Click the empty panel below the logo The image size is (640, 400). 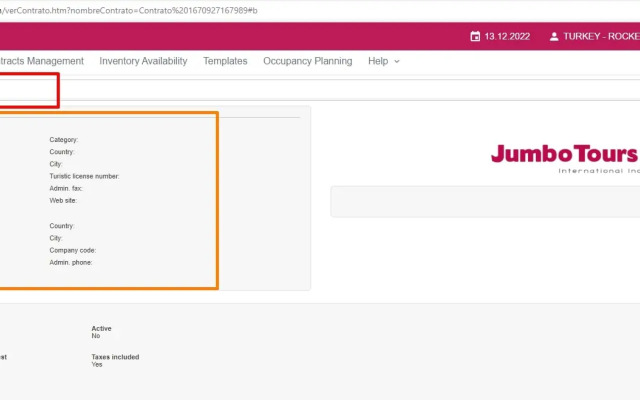pyautogui.click(x=485, y=201)
